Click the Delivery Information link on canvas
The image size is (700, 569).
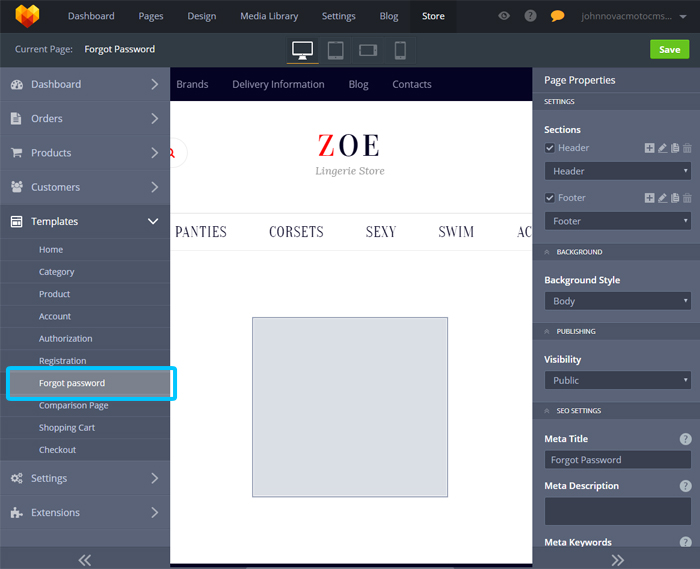(x=278, y=84)
